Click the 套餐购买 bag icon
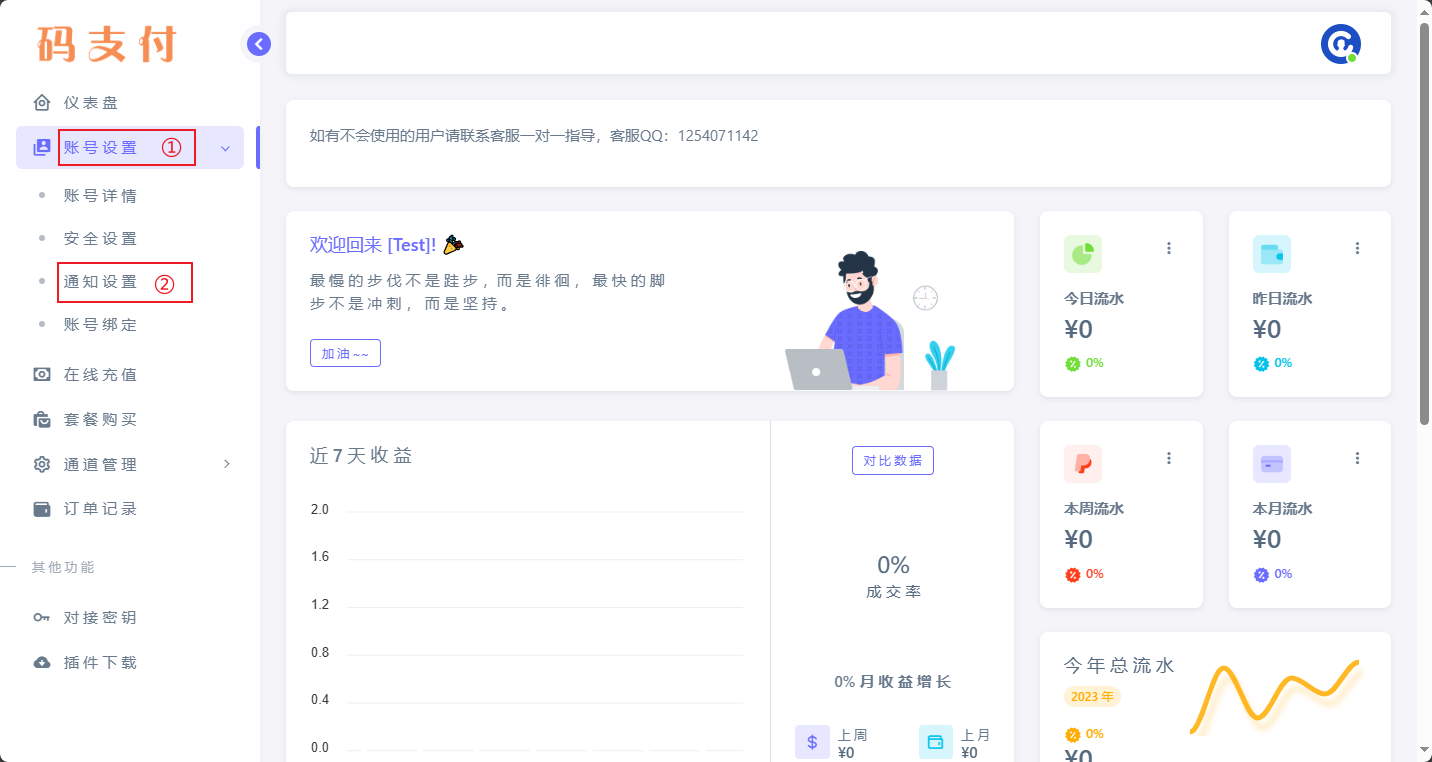Screen dimensions: 1432x762 [42, 419]
